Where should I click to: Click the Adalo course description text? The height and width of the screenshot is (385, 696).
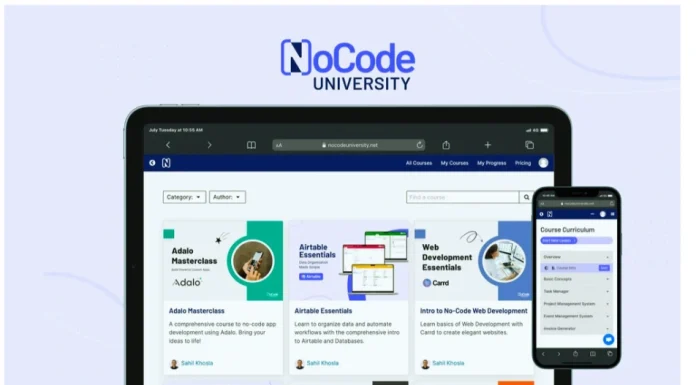point(222,333)
